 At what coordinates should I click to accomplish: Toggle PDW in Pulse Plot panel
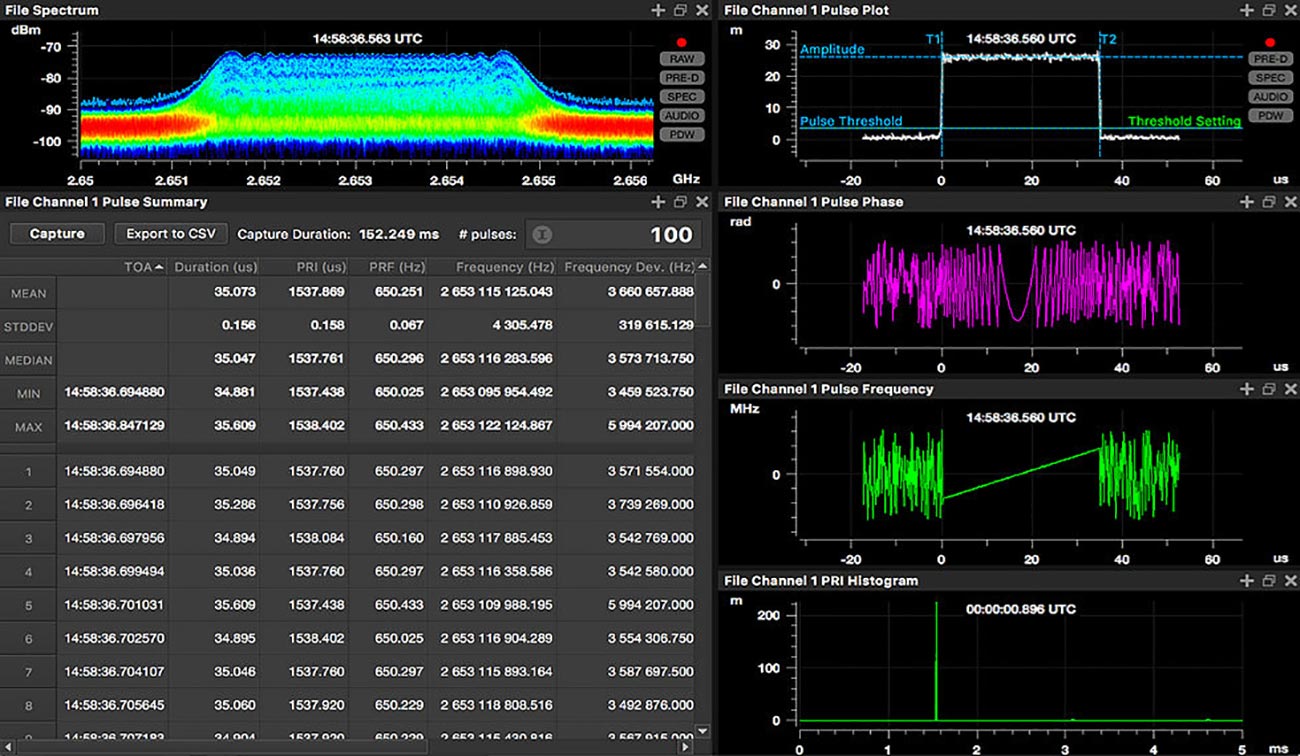click(x=1271, y=116)
